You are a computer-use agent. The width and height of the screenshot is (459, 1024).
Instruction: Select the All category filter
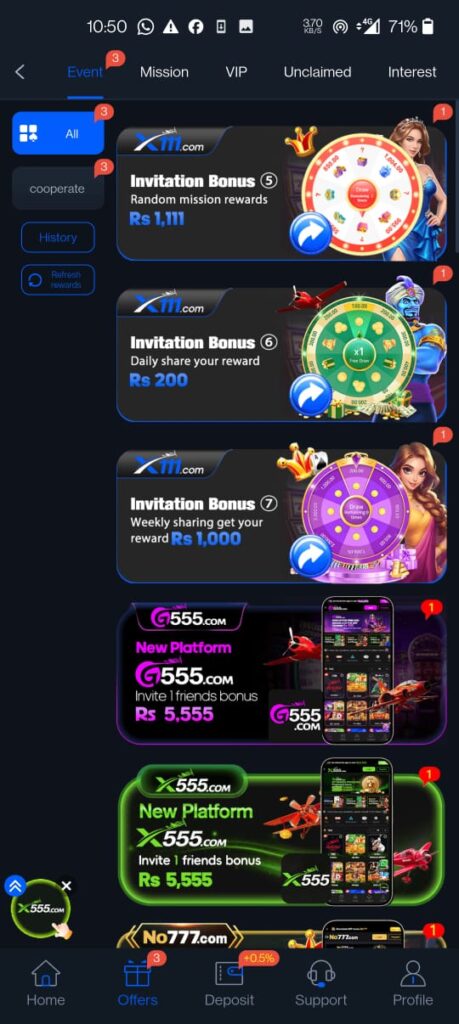click(58, 133)
